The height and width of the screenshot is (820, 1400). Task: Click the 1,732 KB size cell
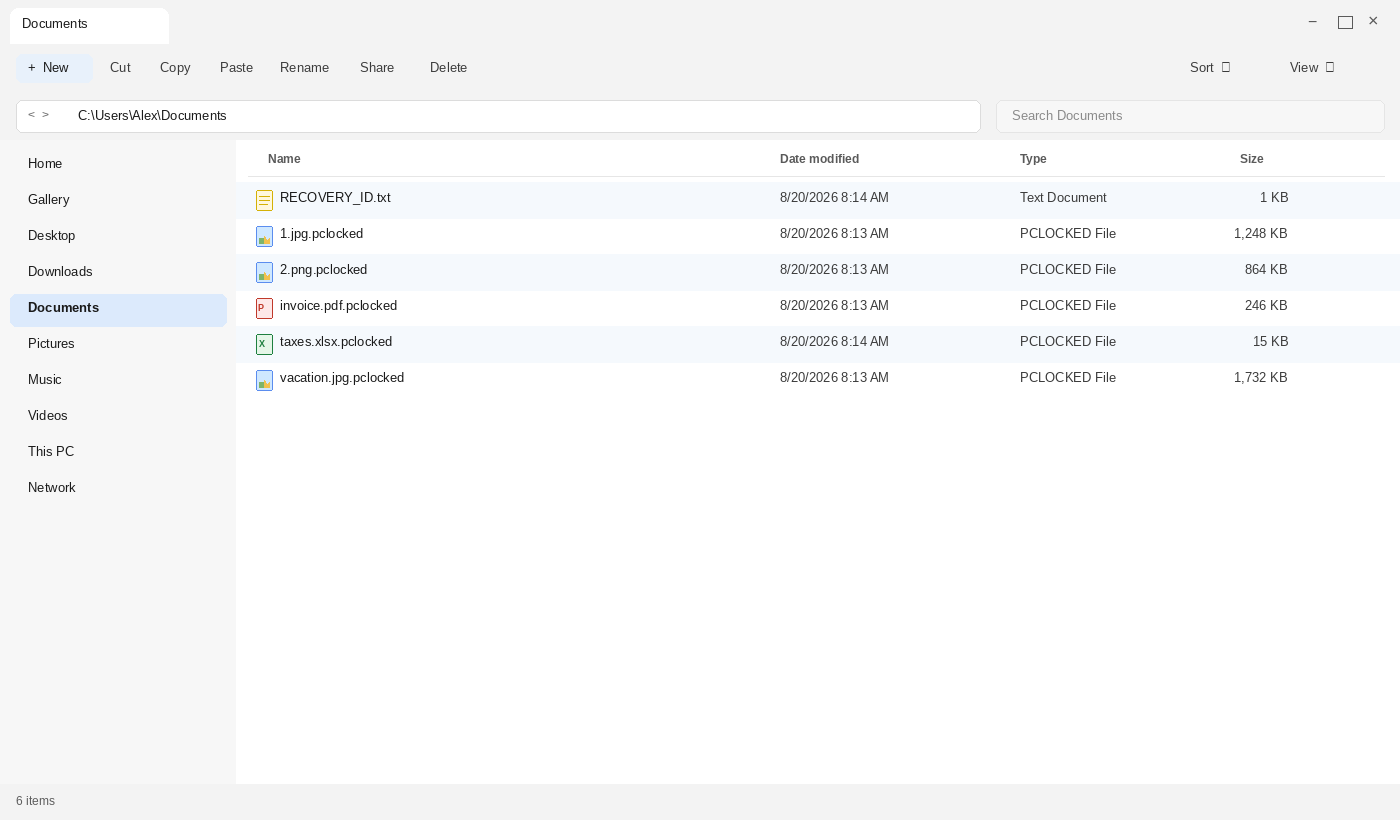tap(1261, 378)
